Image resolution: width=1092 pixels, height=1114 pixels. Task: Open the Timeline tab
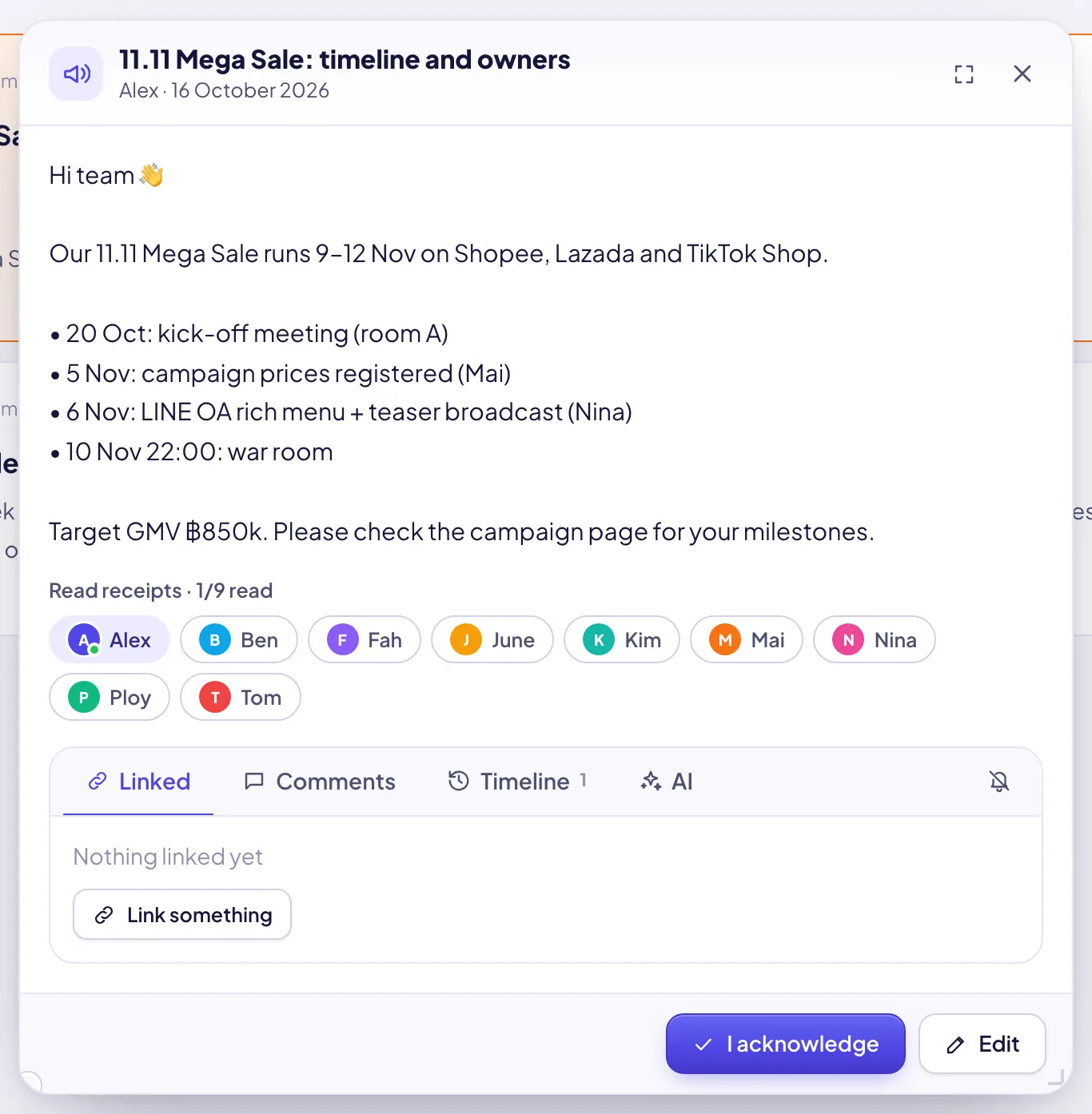tap(518, 782)
